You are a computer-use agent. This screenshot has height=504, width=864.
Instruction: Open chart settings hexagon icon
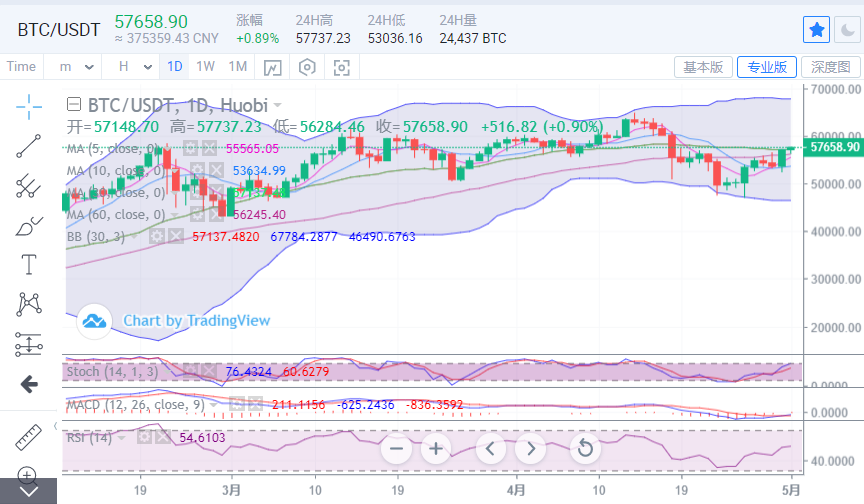pyautogui.click(x=307, y=67)
